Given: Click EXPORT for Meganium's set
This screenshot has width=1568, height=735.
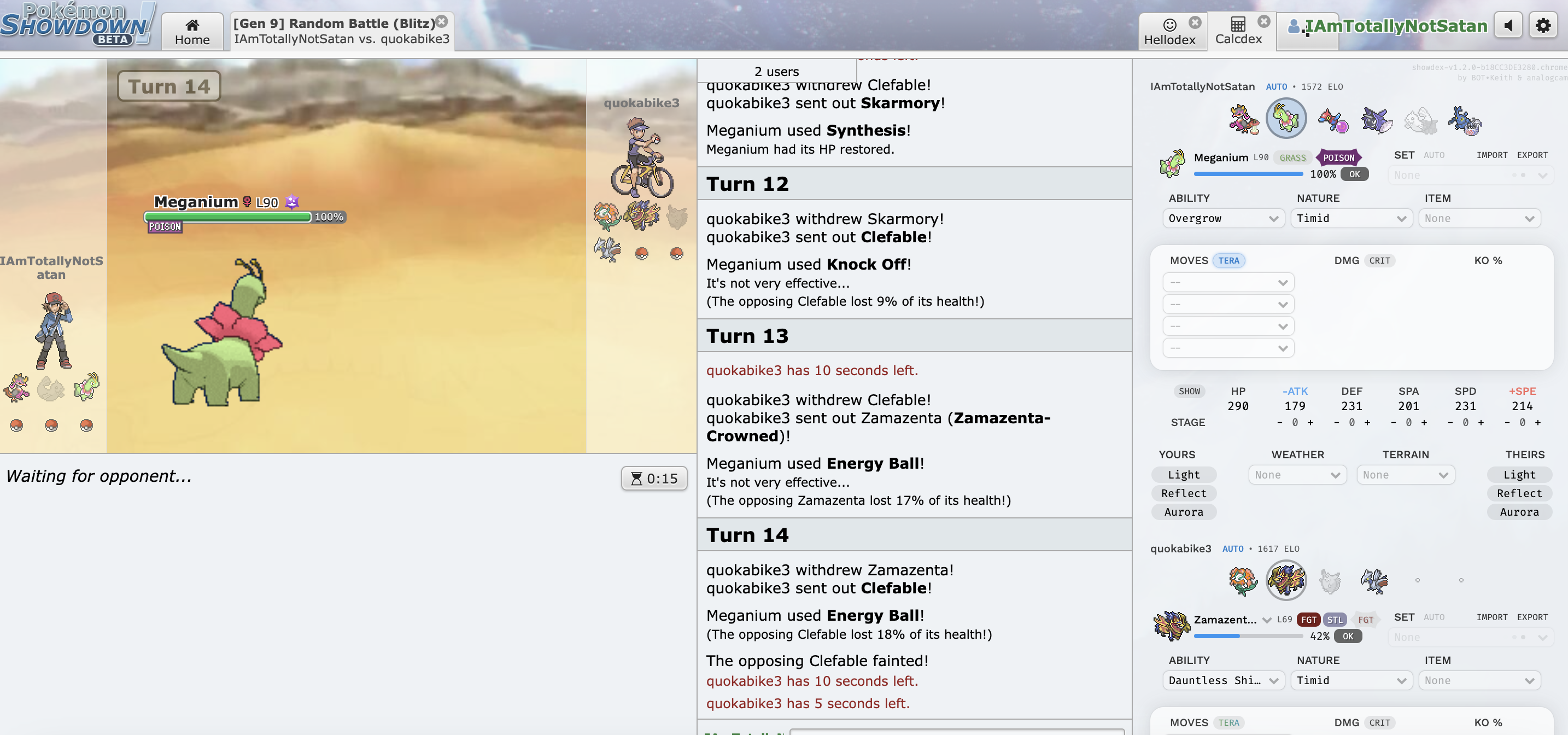Looking at the screenshot, I should tap(1531, 155).
